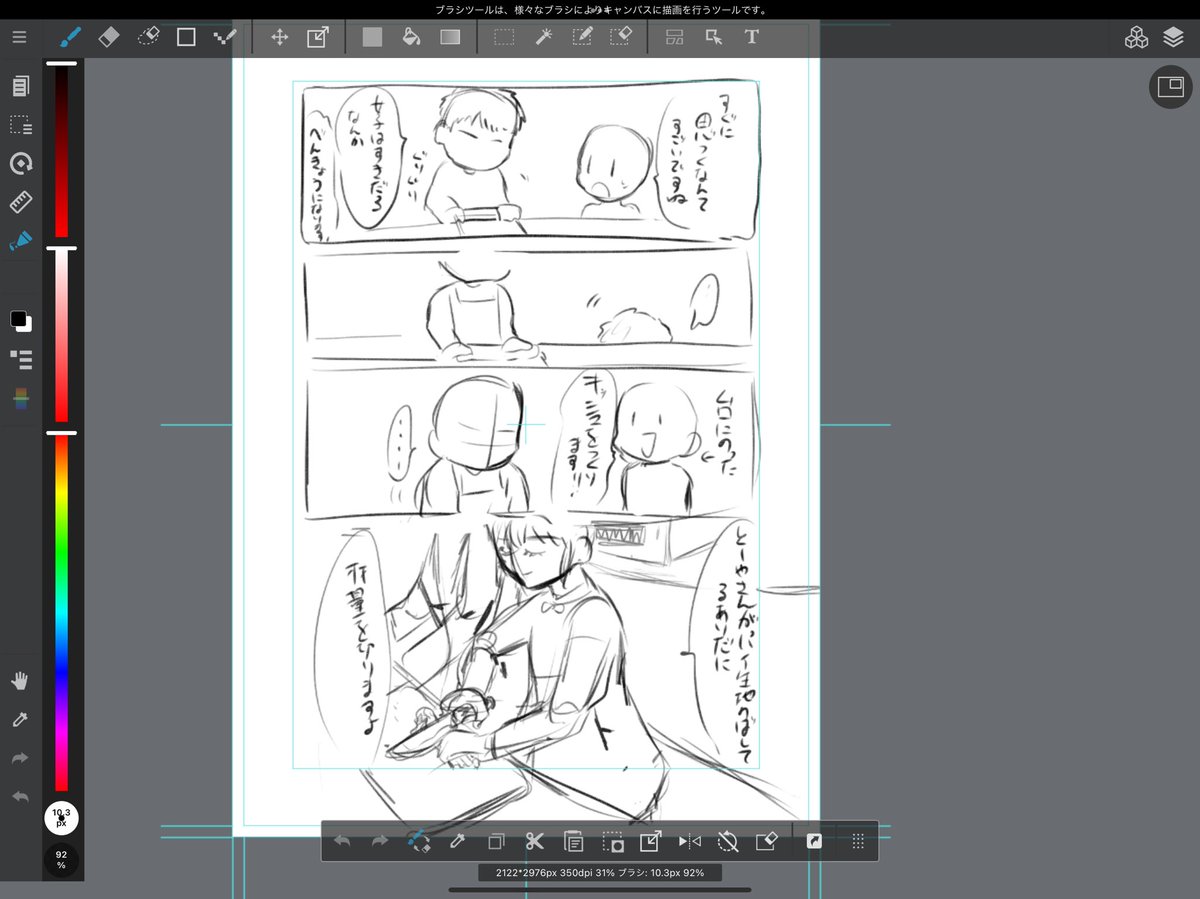Redo using the bottom shortcut bar
The height and width of the screenshot is (899, 1200).
[380, 841]
